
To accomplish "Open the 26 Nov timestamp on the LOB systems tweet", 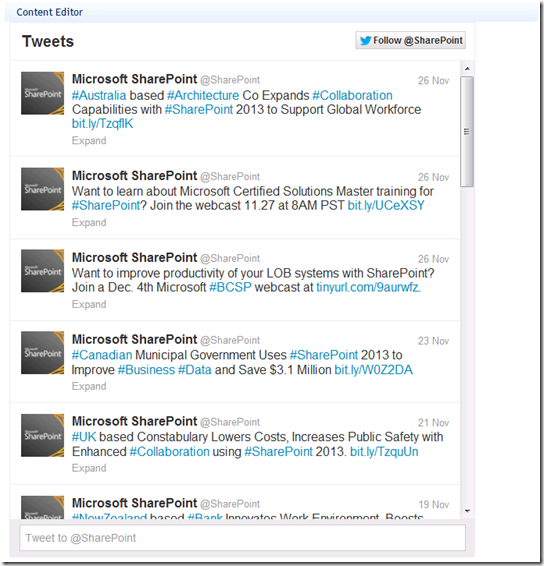I will tap(433, 259).
